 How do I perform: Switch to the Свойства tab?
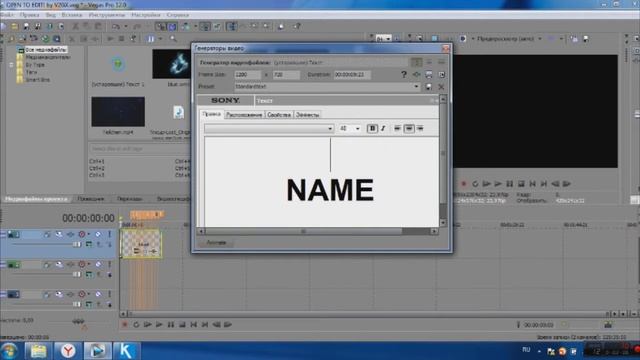coord(279,115)
